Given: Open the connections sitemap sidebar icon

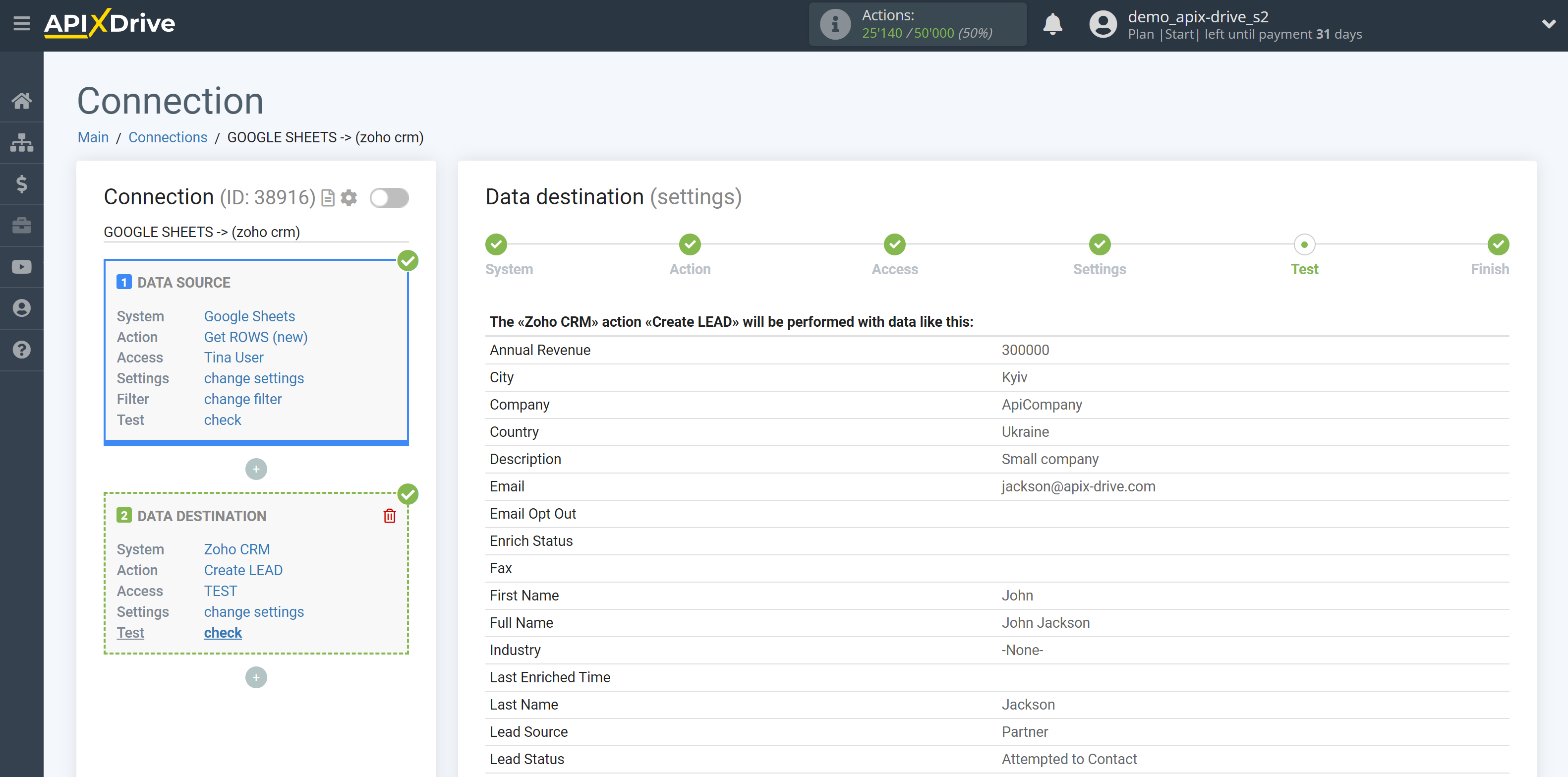Looking at the screenshot, I should pos(21,142).
